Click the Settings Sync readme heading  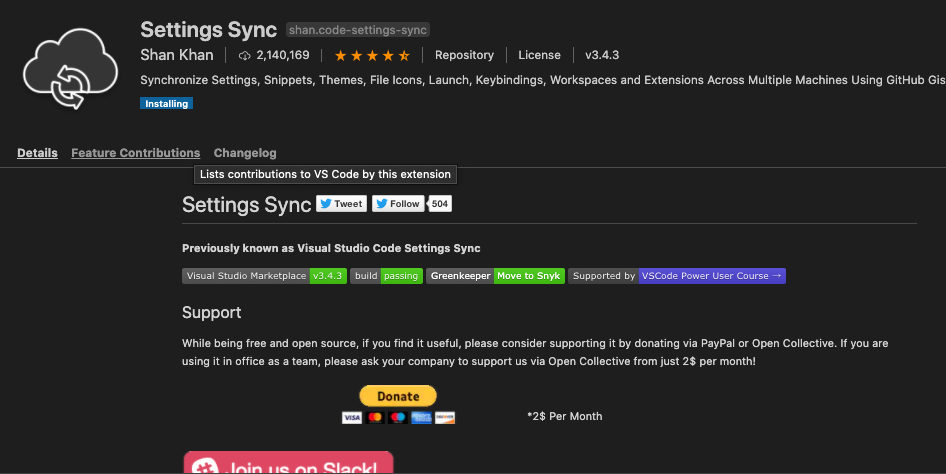(247, 204)
